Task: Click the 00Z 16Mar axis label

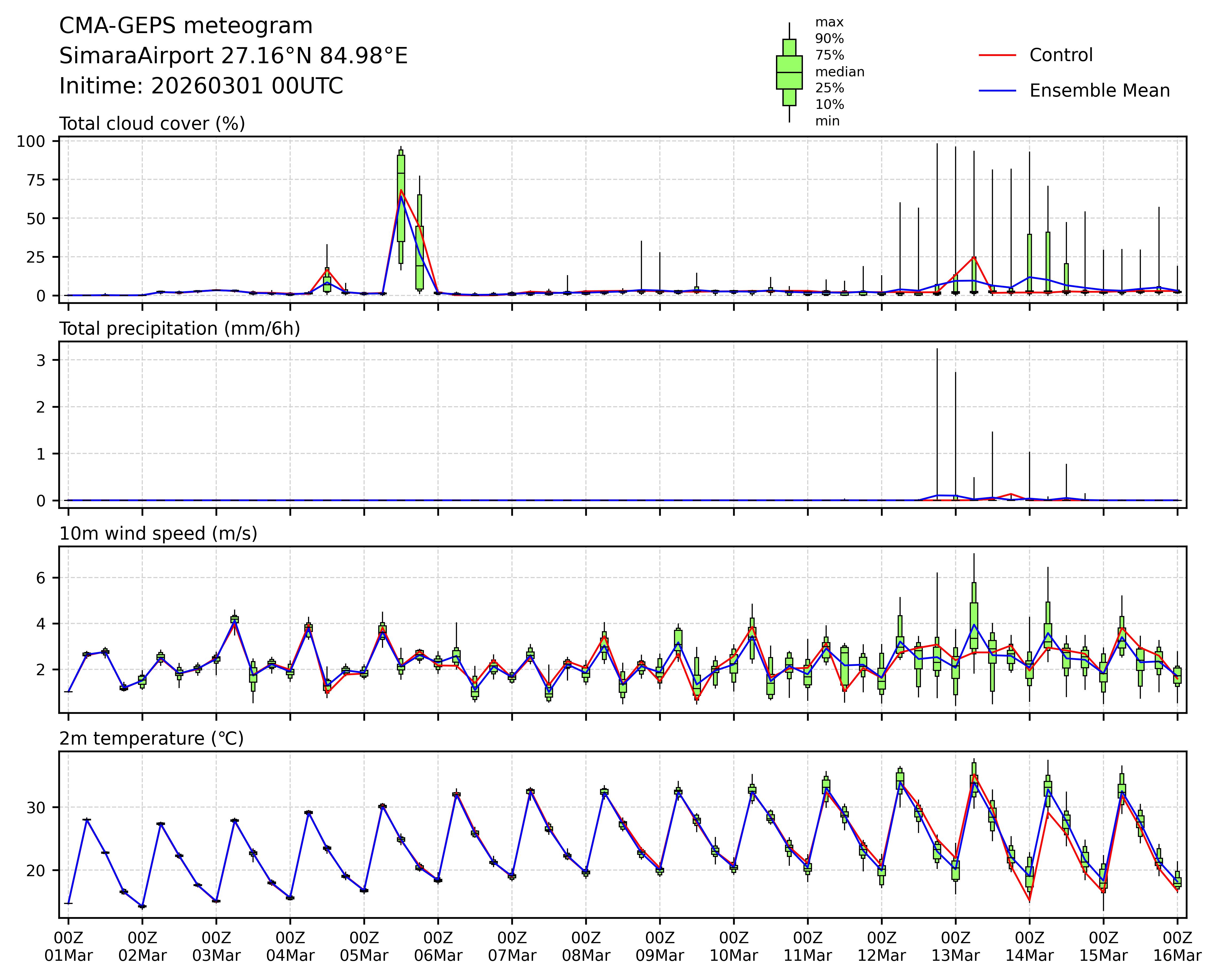Action: click(1177, 947)
